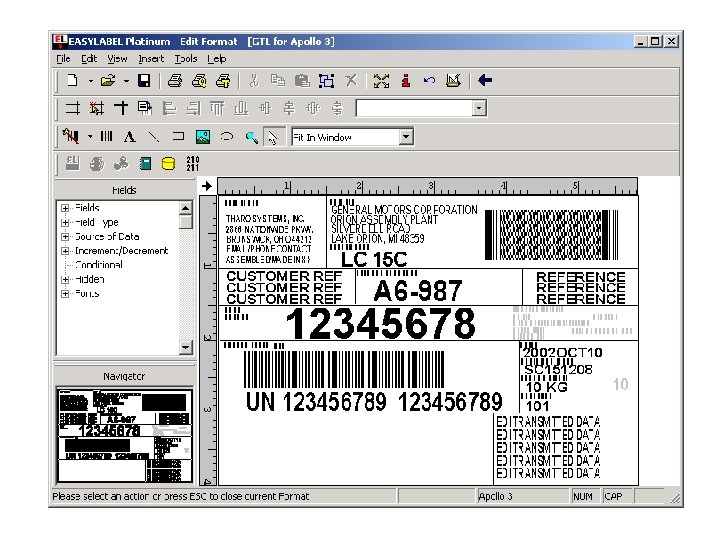Image resolution: width=720 pixels, height=540 pixels.
Task: Click the 210 211 serial number icon
Action: coord(193,163)
